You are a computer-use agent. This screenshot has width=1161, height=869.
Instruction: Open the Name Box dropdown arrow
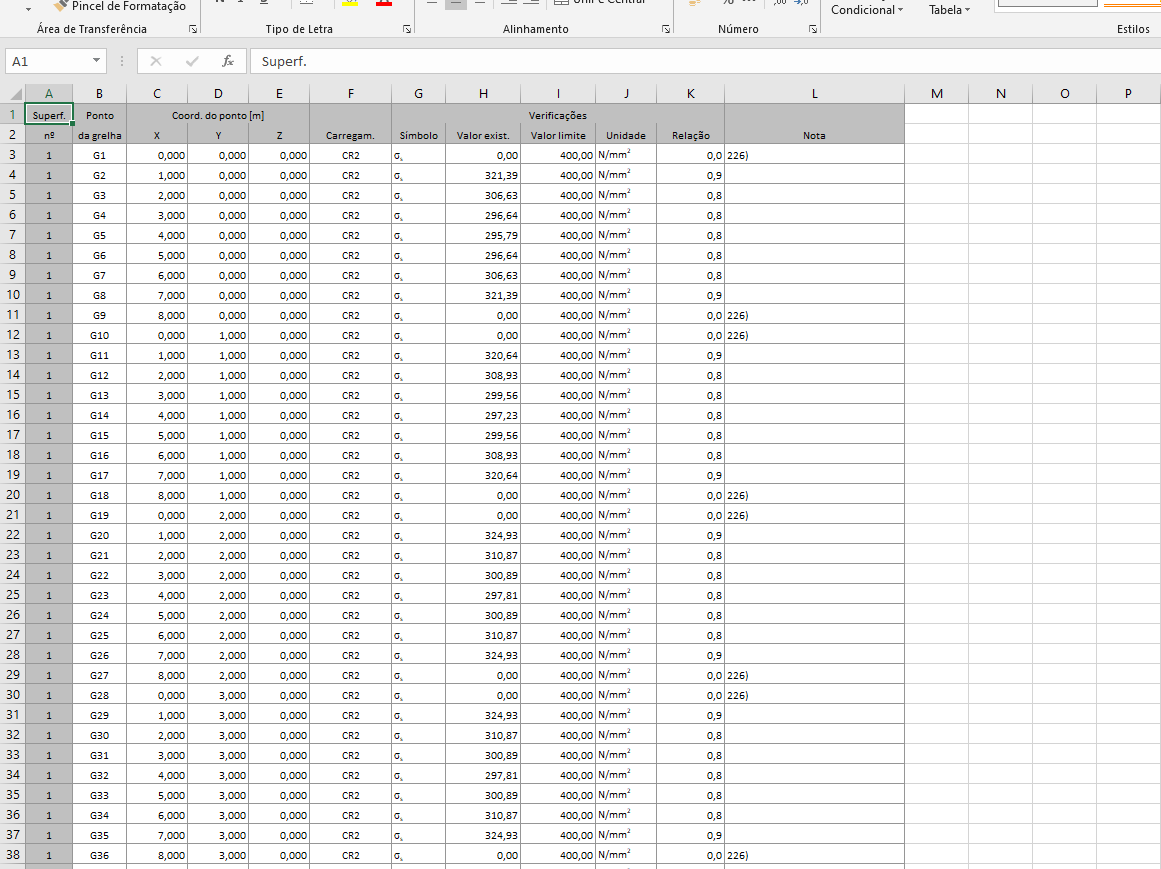coord(97,61)
